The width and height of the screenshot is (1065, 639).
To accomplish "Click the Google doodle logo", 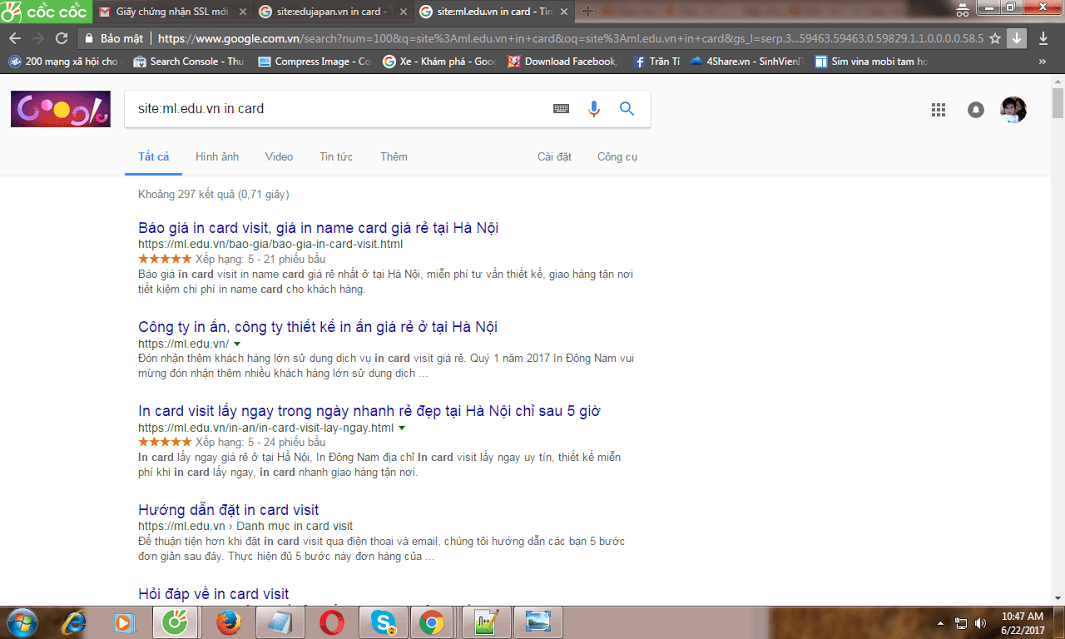I will pyautogui.click(x=60, y=109).
